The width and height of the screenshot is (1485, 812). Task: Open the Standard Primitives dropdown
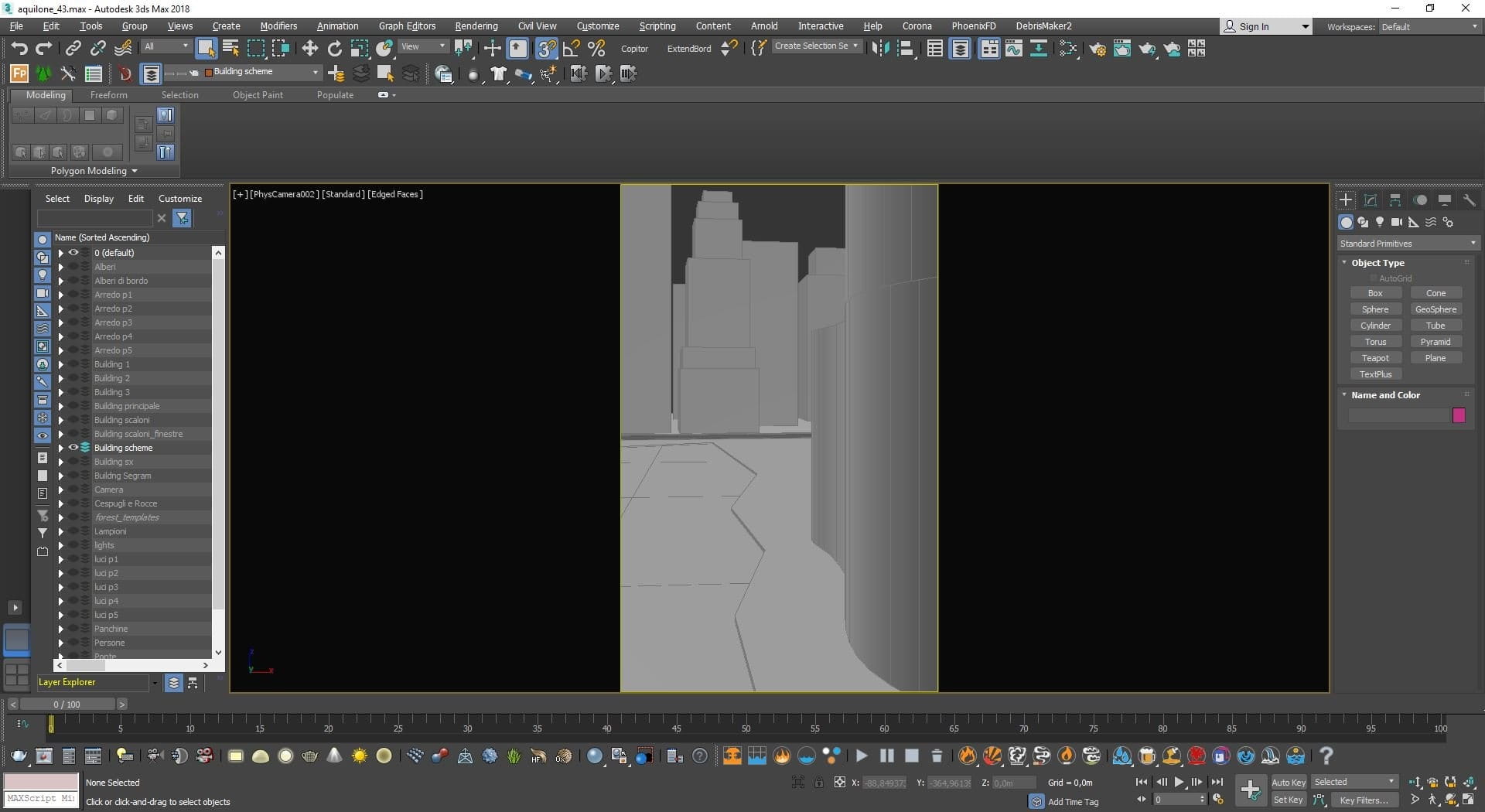click(1408, 244)
